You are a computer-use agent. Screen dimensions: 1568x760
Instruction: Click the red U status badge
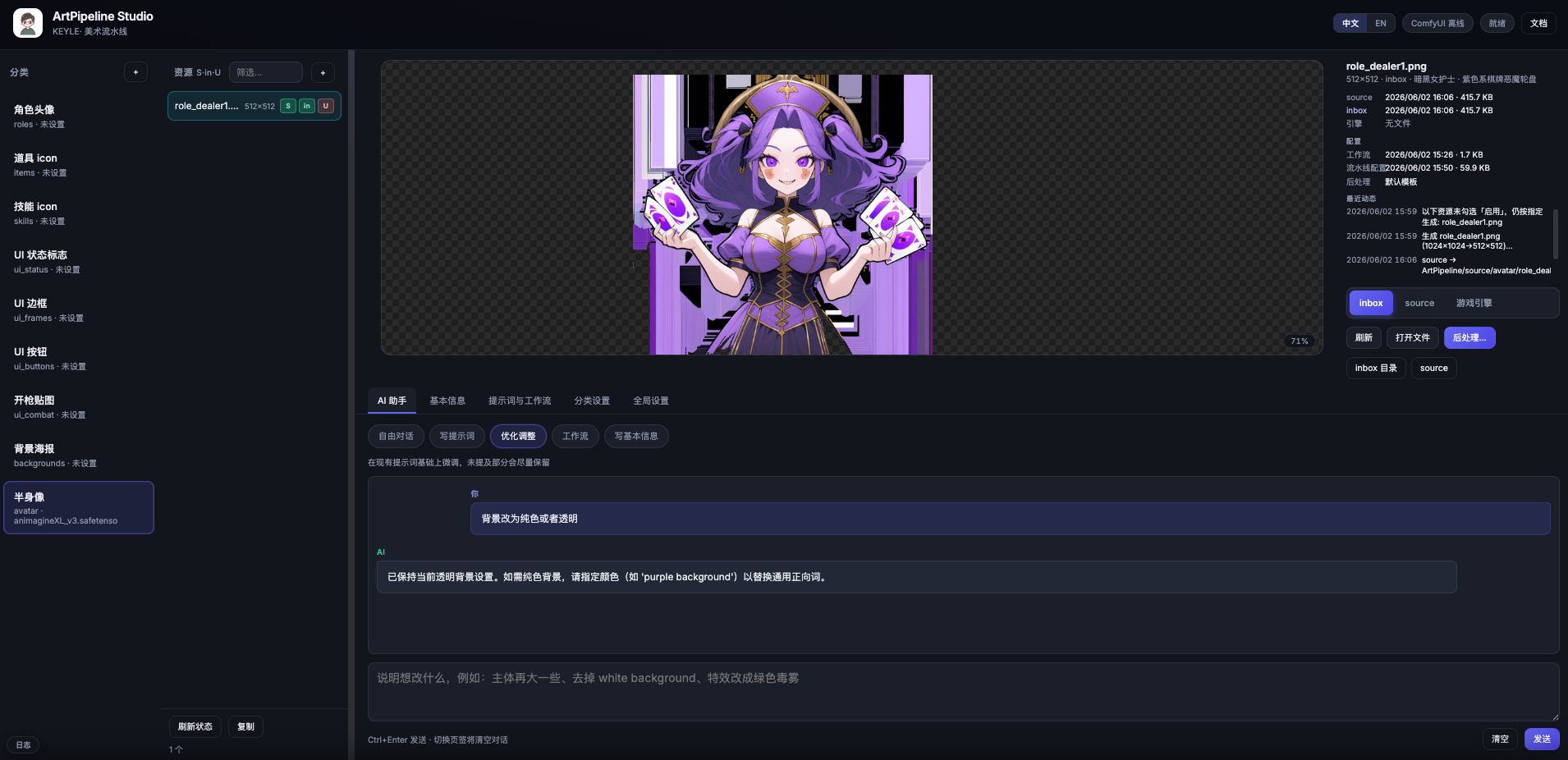(x=326, y=106)
